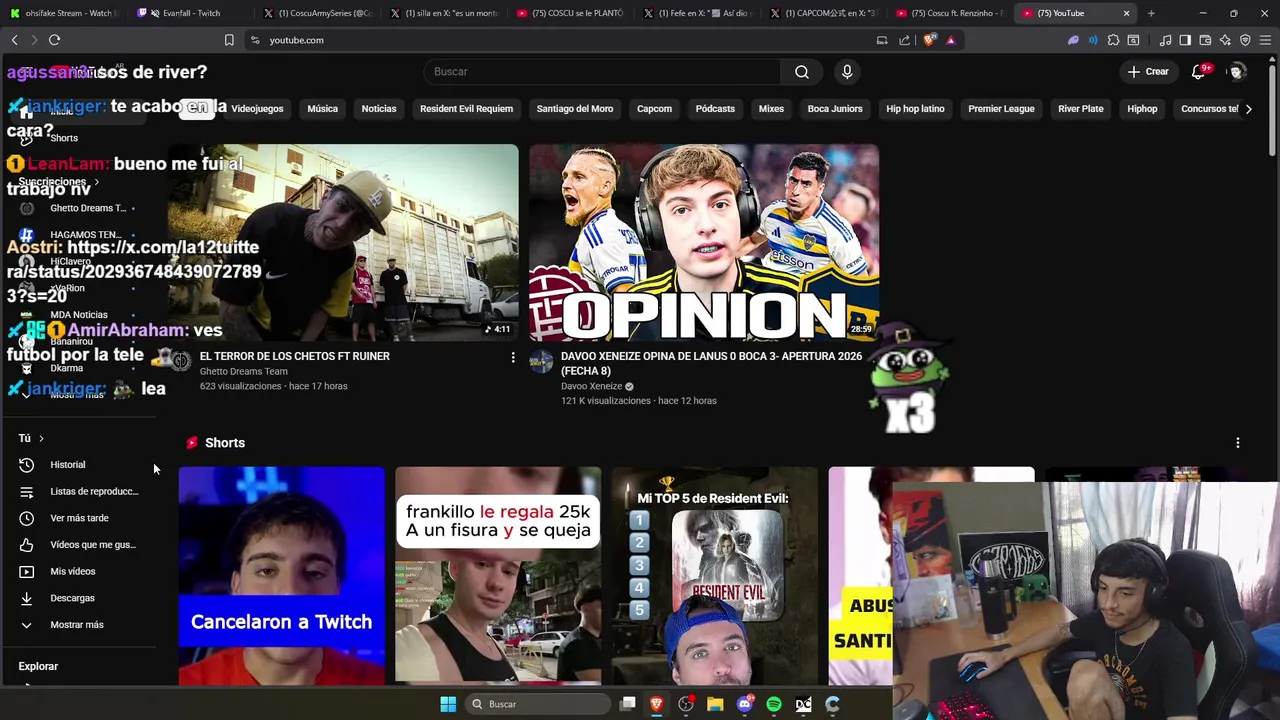Open the share icon in address bar
This screenshot has width=1280, height=720.
(x=905, y=40)
